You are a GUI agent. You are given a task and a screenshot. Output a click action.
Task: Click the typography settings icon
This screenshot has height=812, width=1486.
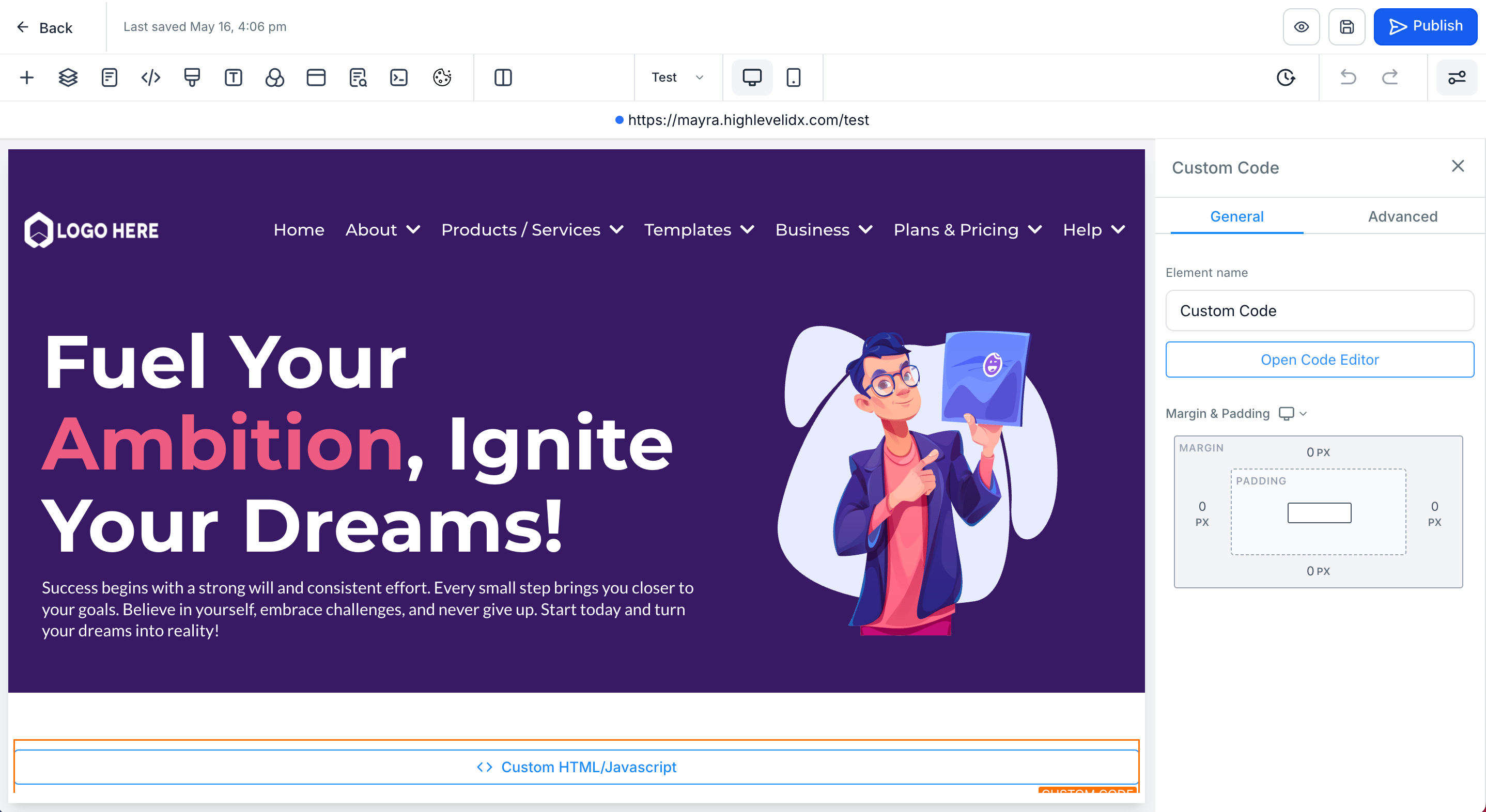(x=233, y=77)
